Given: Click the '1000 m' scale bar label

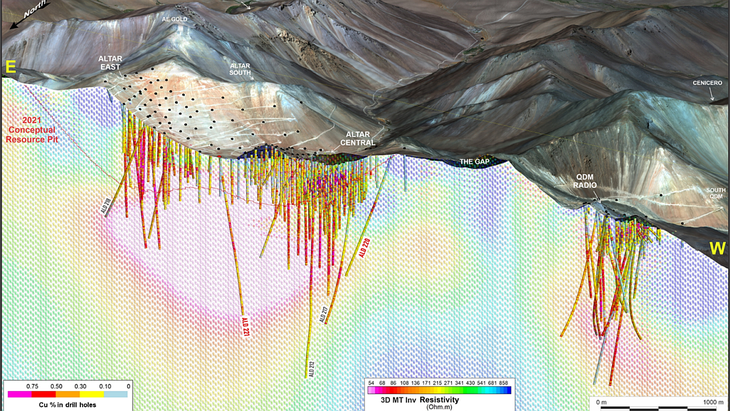Looking at the screenshot, I should point(713,403).
